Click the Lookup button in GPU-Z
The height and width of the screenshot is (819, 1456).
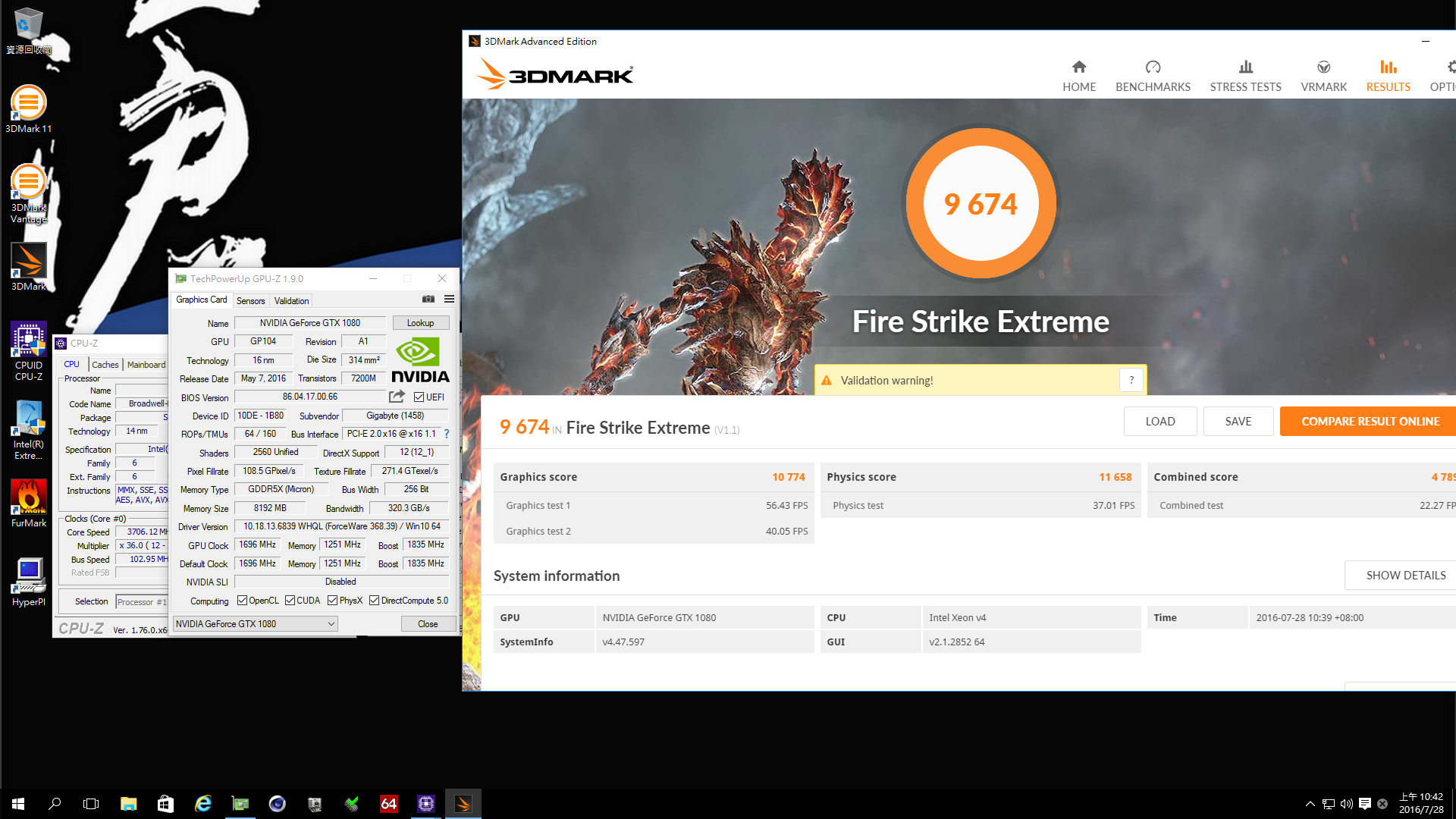(420, 323)
